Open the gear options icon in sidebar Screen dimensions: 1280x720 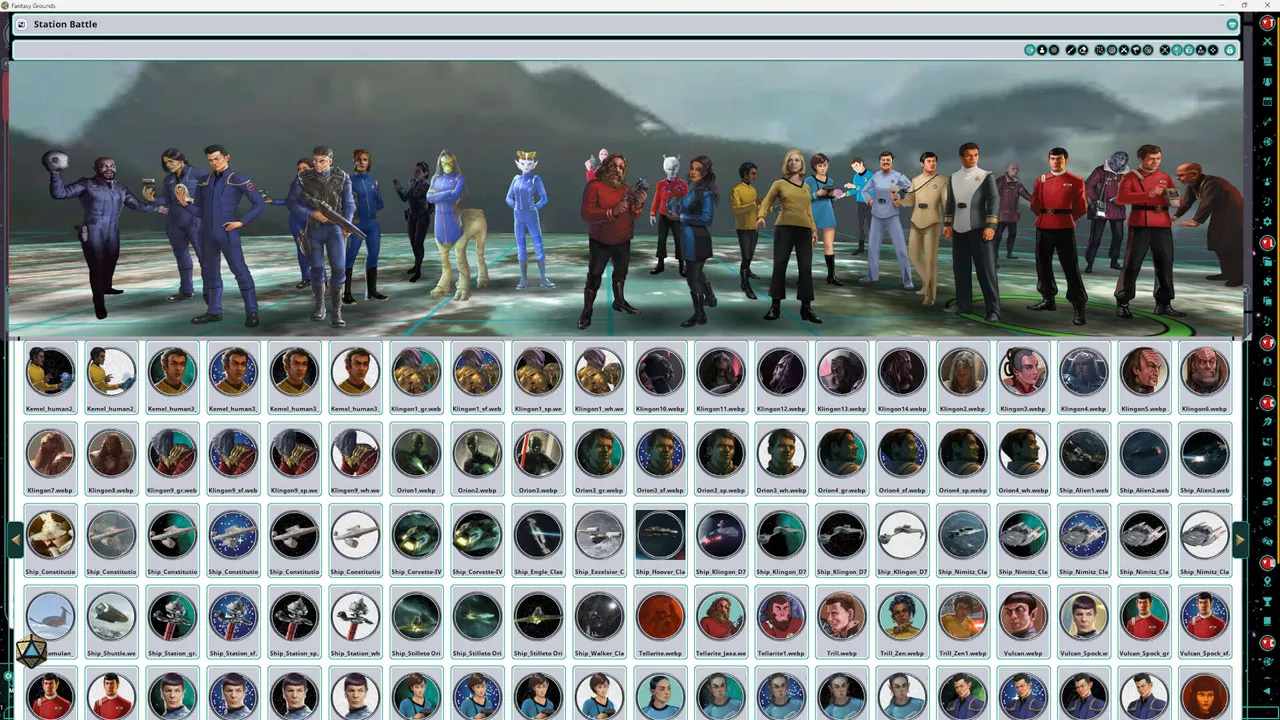click(1268, 221)
